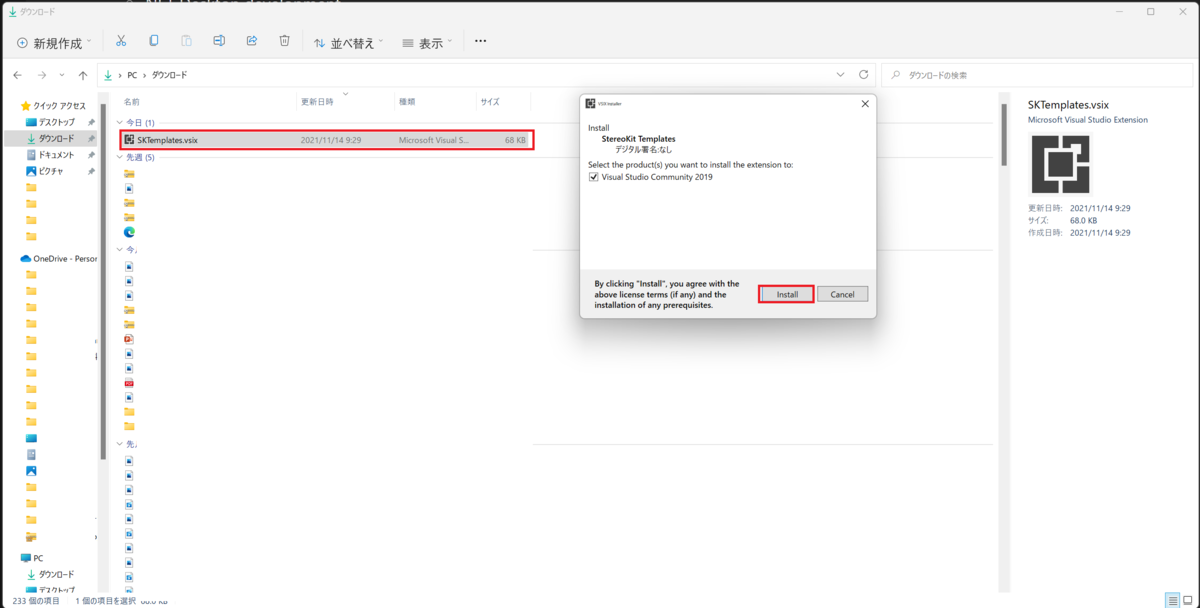Click the Cancel button in VSIX dialog
Image resolution: width=1200 pixels, height=608 pixels.
tap(842, 295)
